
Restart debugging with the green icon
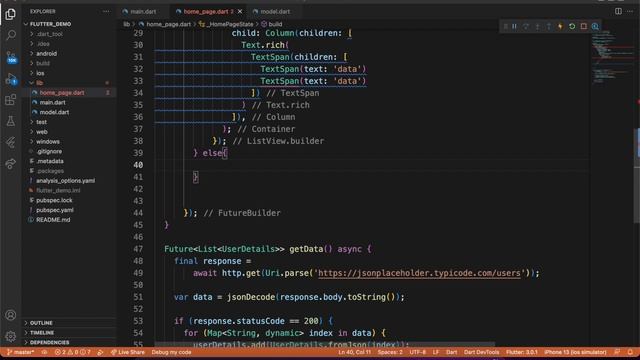point(572,27)
